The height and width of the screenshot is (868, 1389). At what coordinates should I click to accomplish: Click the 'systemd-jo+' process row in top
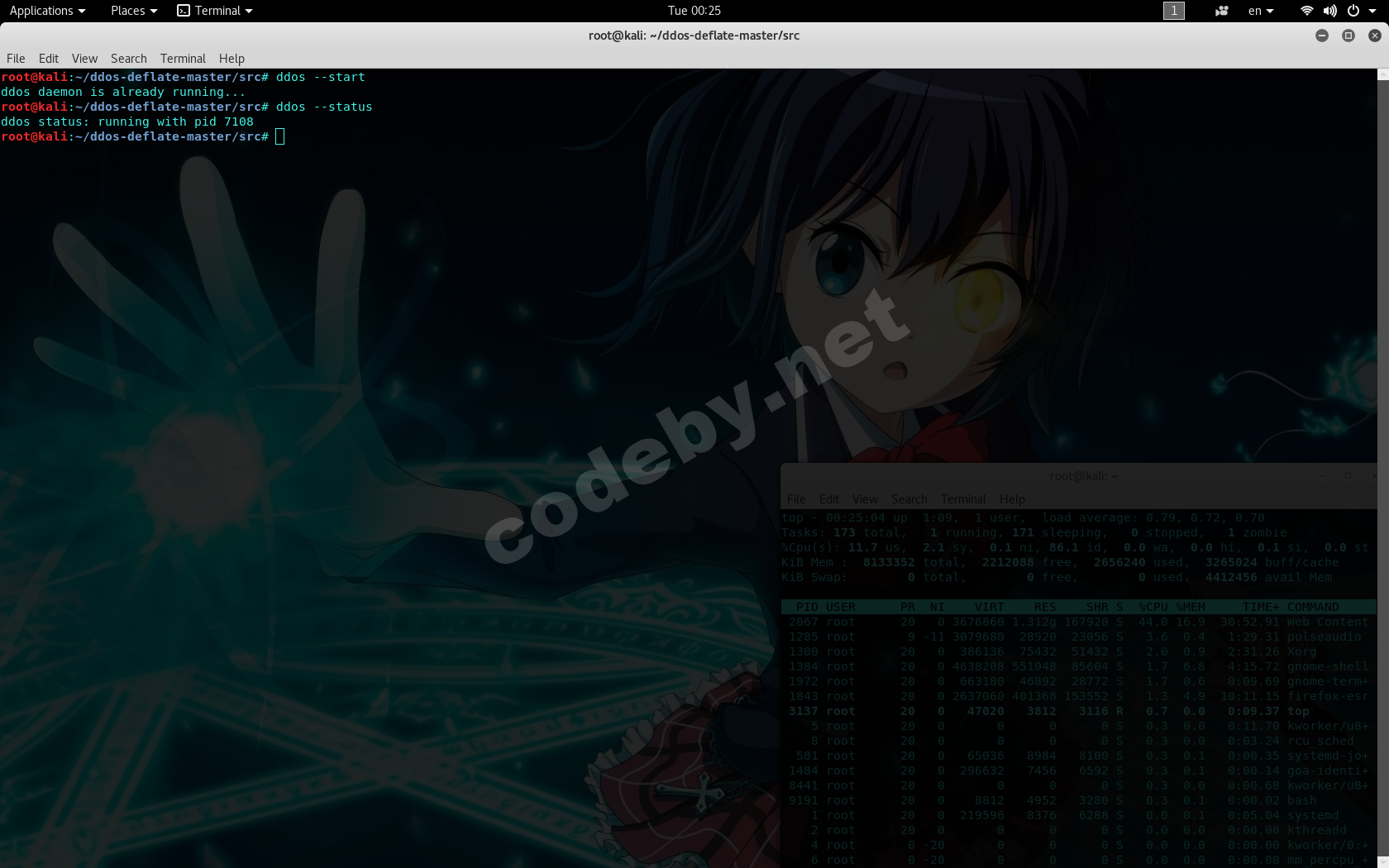[x=1078, y=756]
